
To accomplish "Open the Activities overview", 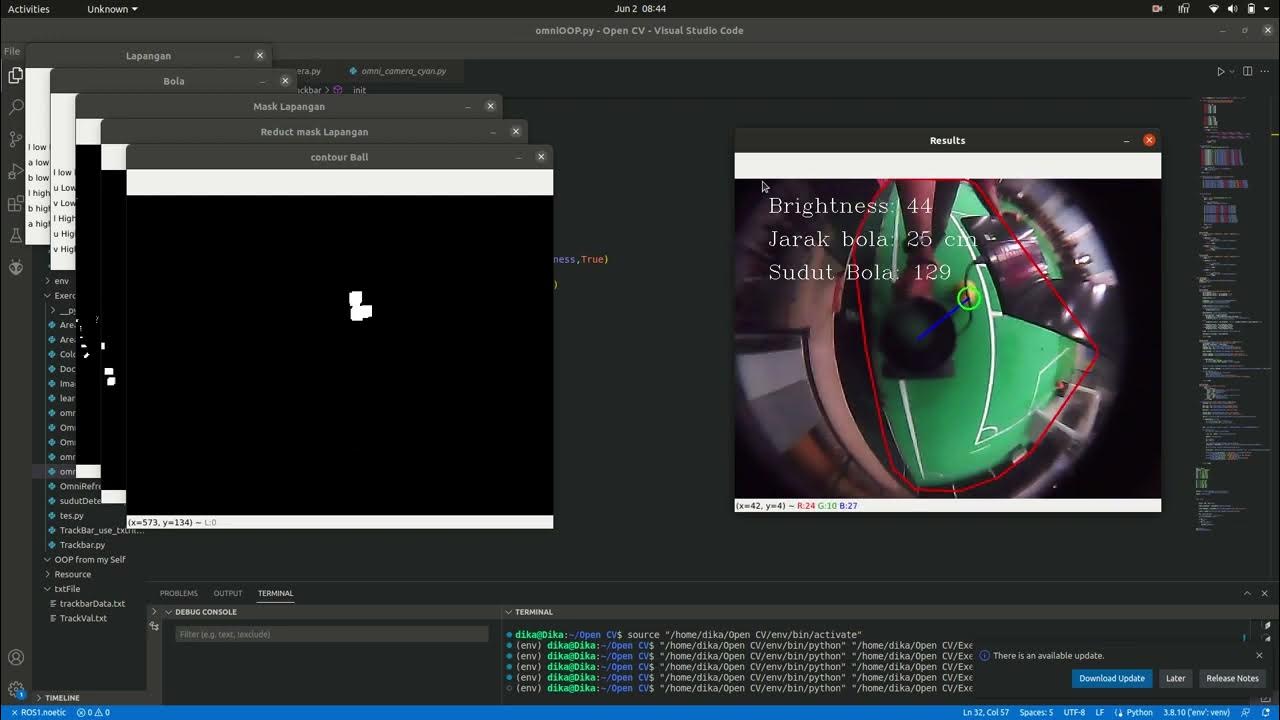I will tap(28, 9).
